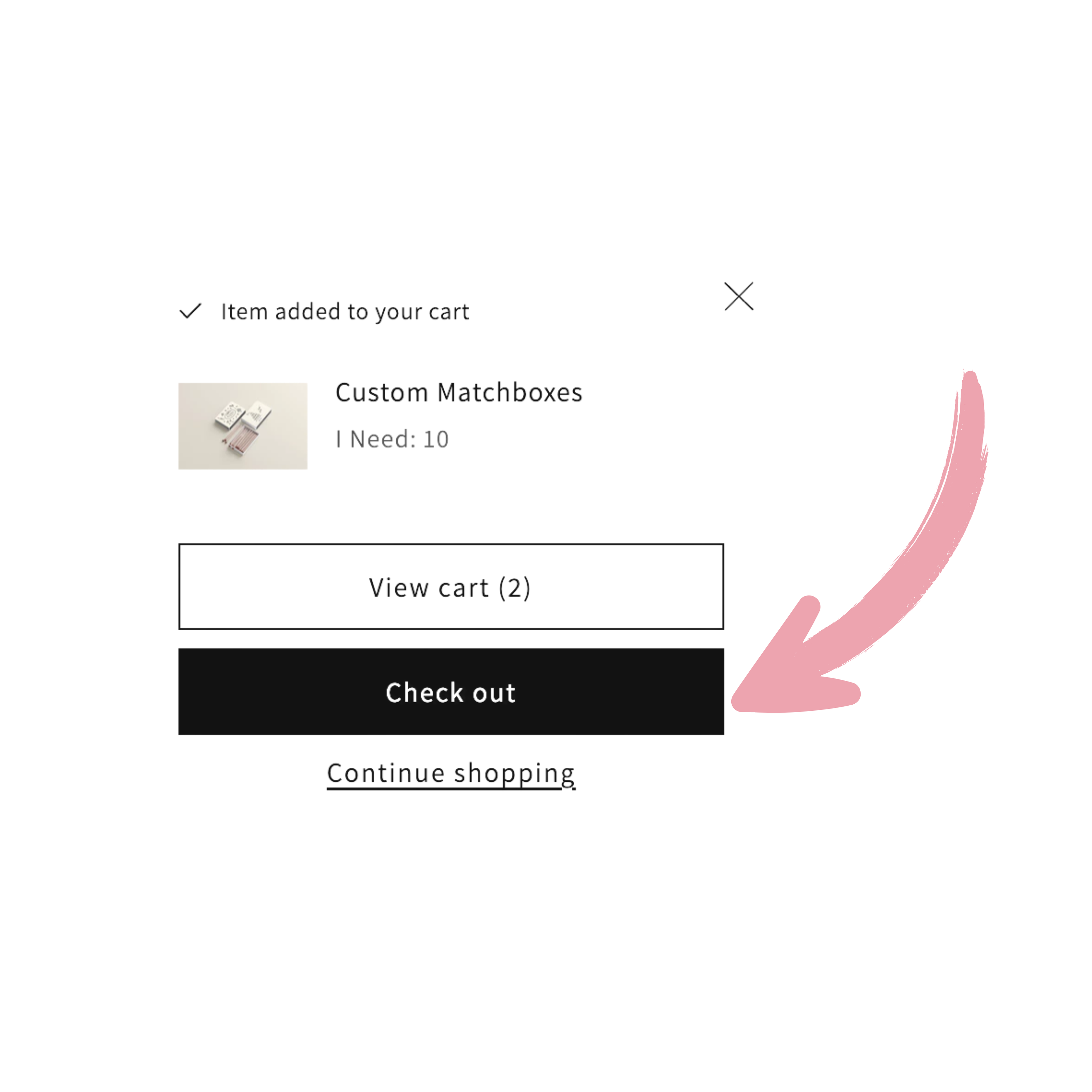Tap the matchbox photo in the notification
1092x1092 pixels.
click(243, 426)
